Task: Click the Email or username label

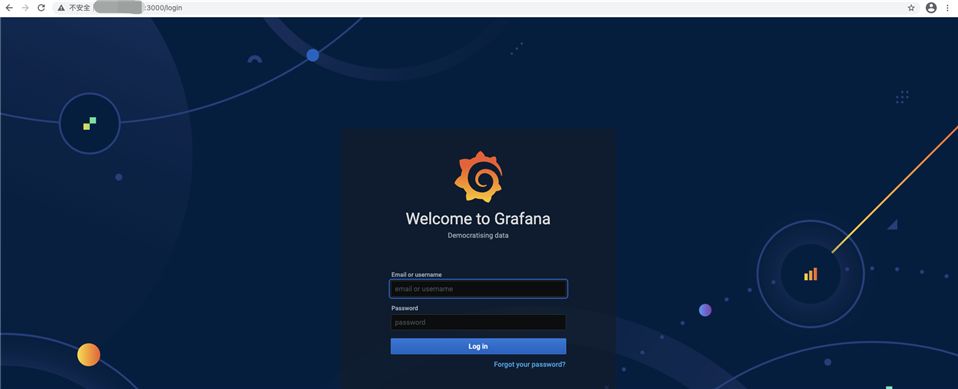Action: click(416, 275)
